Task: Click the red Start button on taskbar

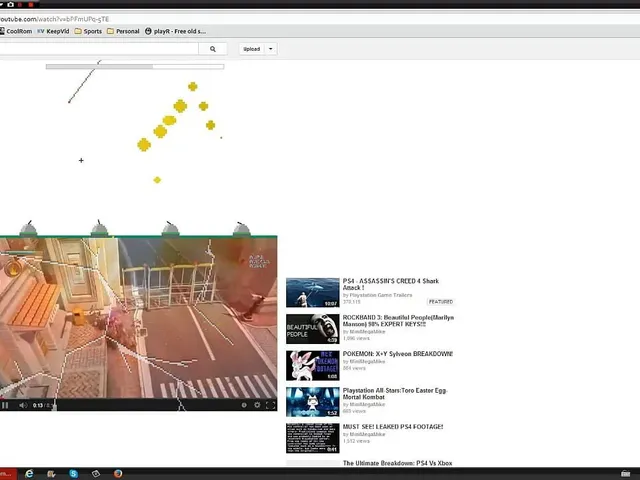Action: click(x=8, y=474)
